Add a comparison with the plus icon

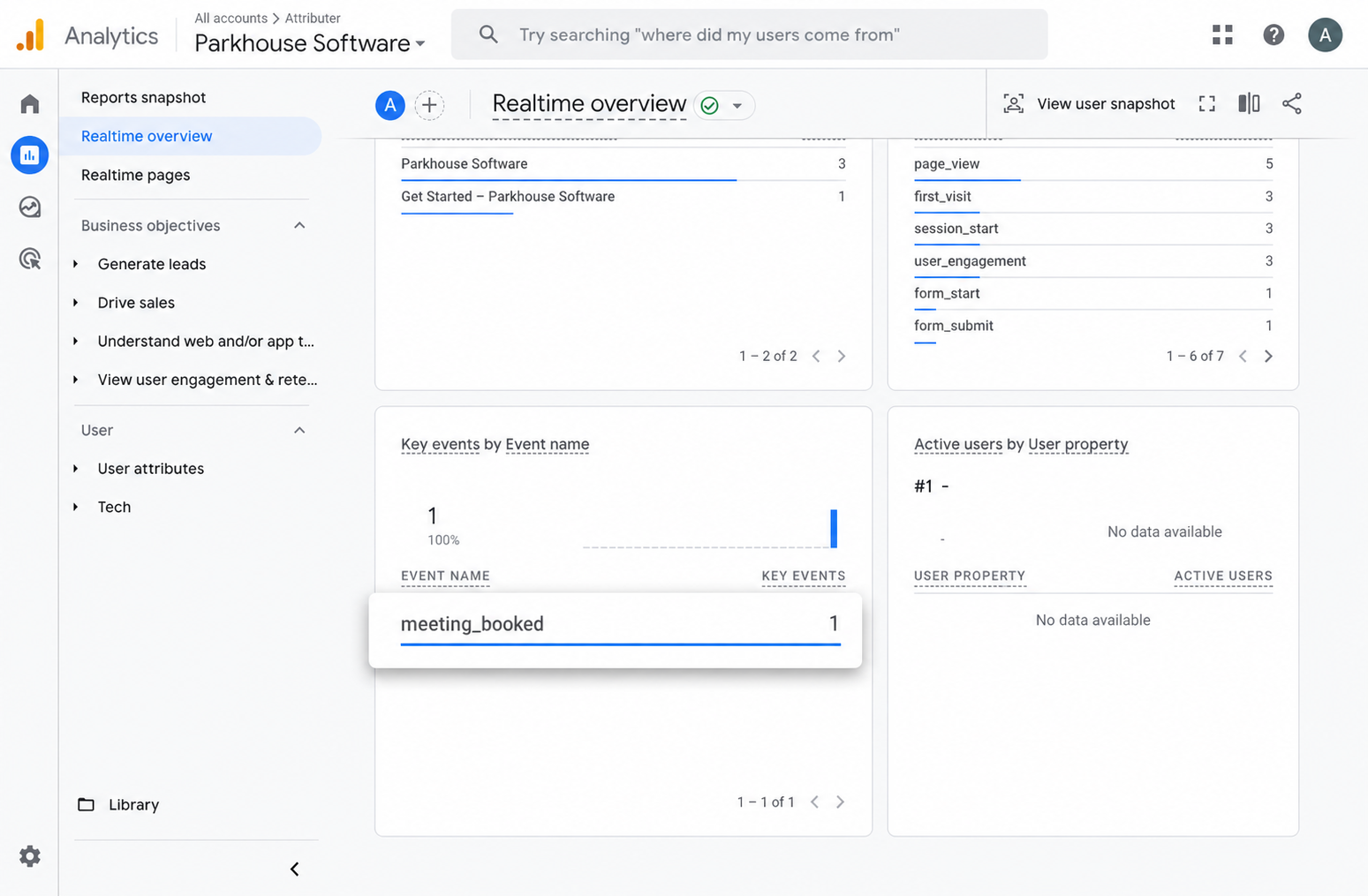[429, 105]
